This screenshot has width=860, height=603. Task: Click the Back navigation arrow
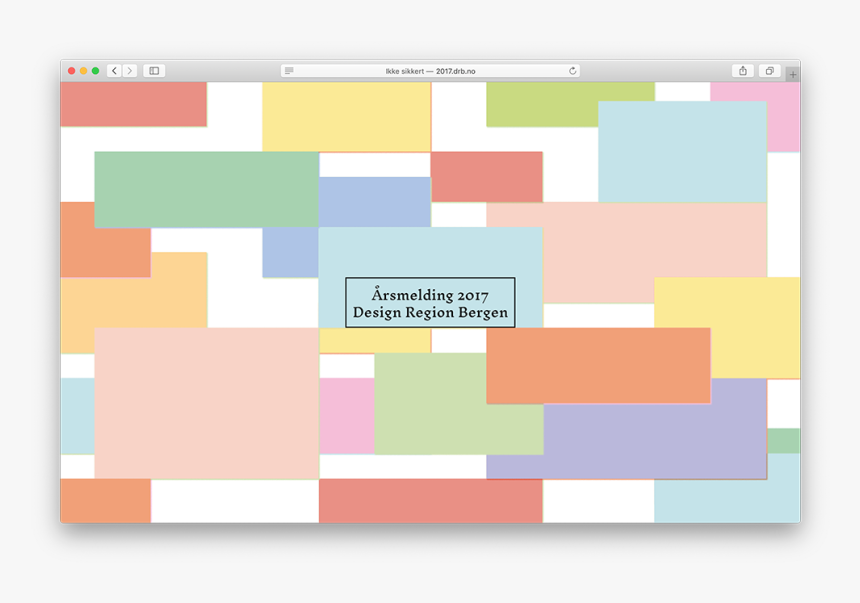[114, 70]
